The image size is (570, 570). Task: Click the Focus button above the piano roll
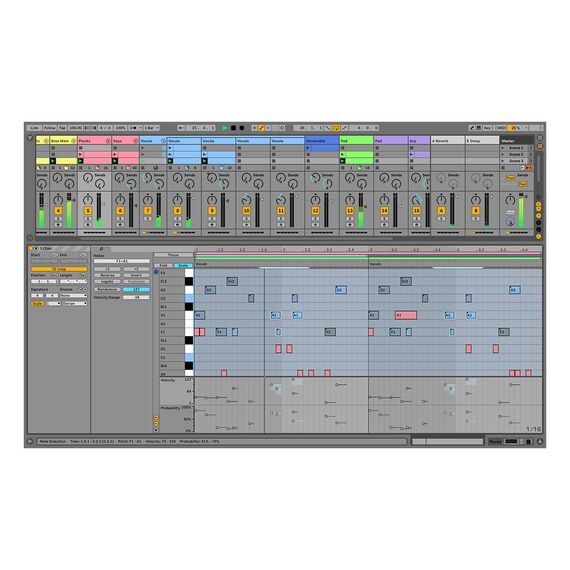point(173,255)
